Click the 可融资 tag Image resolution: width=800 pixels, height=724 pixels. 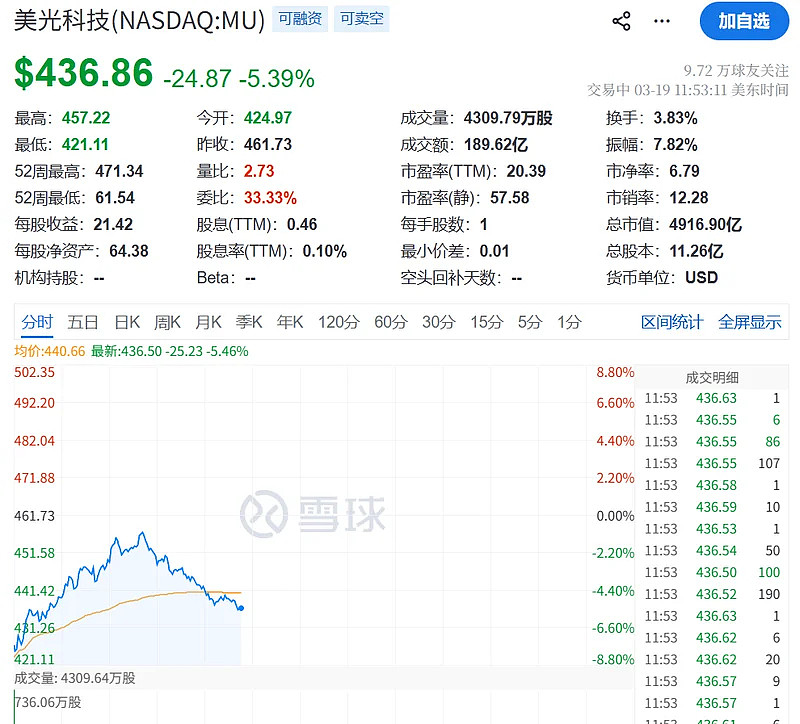point(300,19)
